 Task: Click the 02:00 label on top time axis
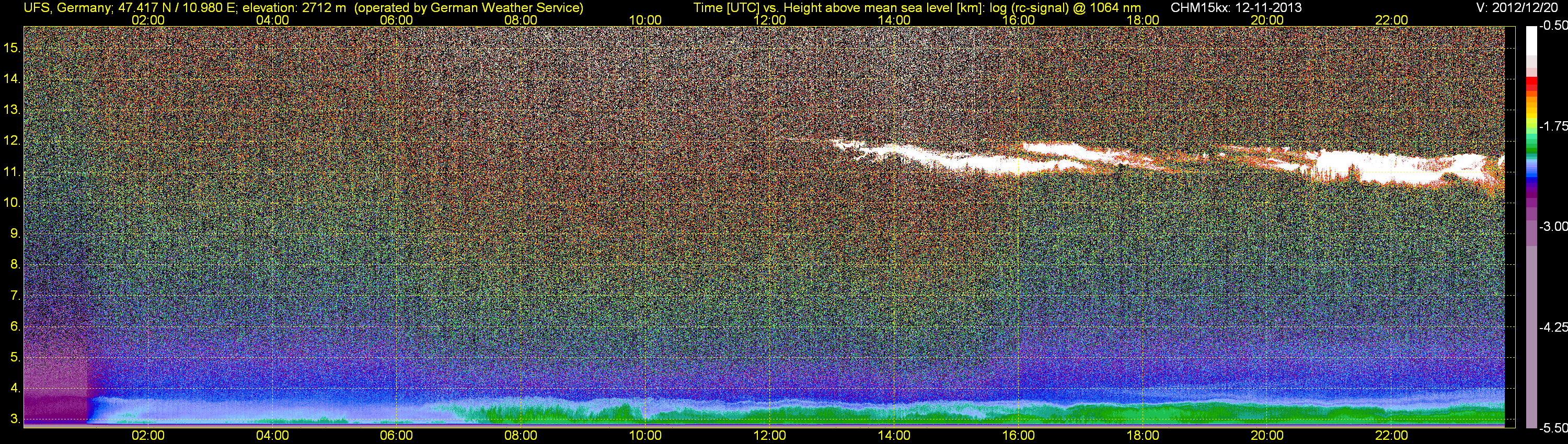(x=148, y=20)
